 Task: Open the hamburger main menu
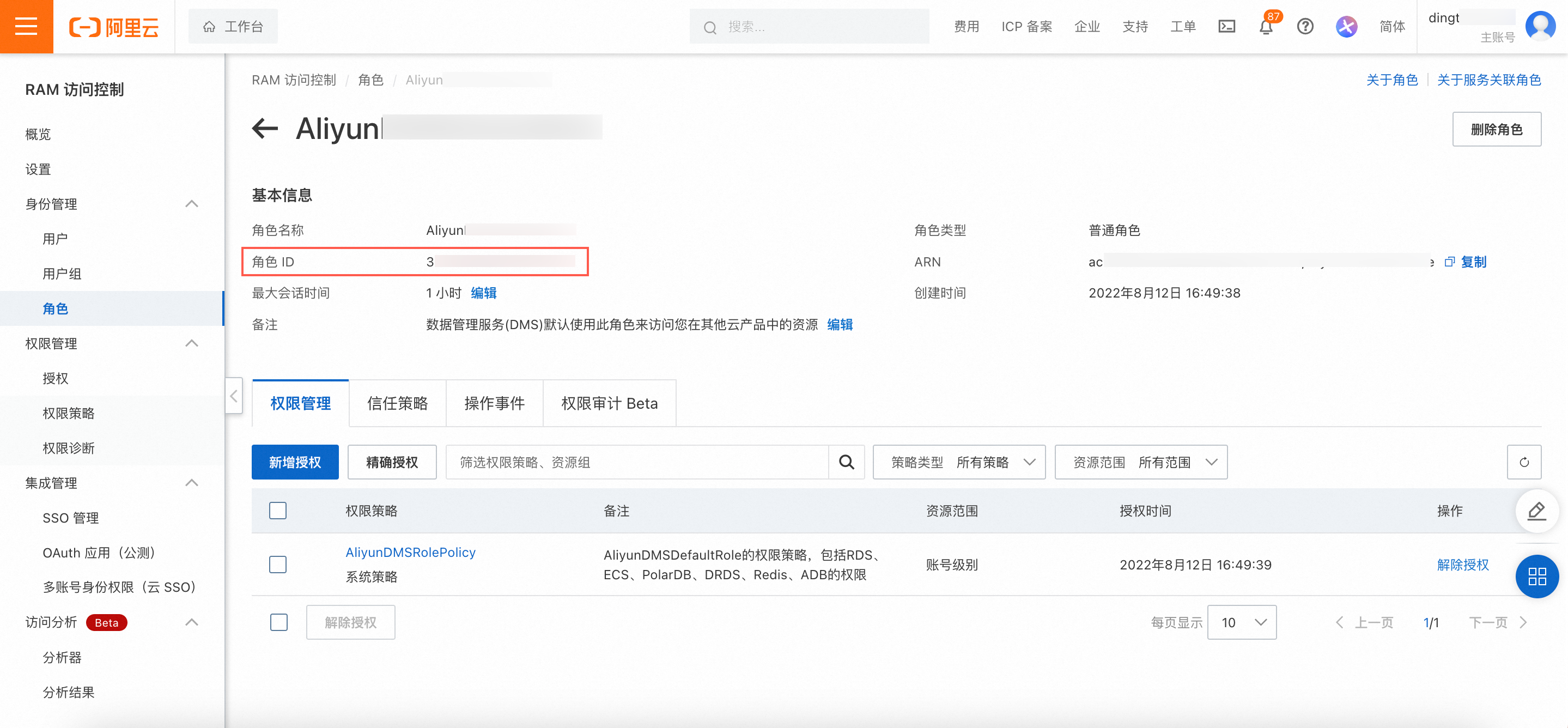click(26, 26)
